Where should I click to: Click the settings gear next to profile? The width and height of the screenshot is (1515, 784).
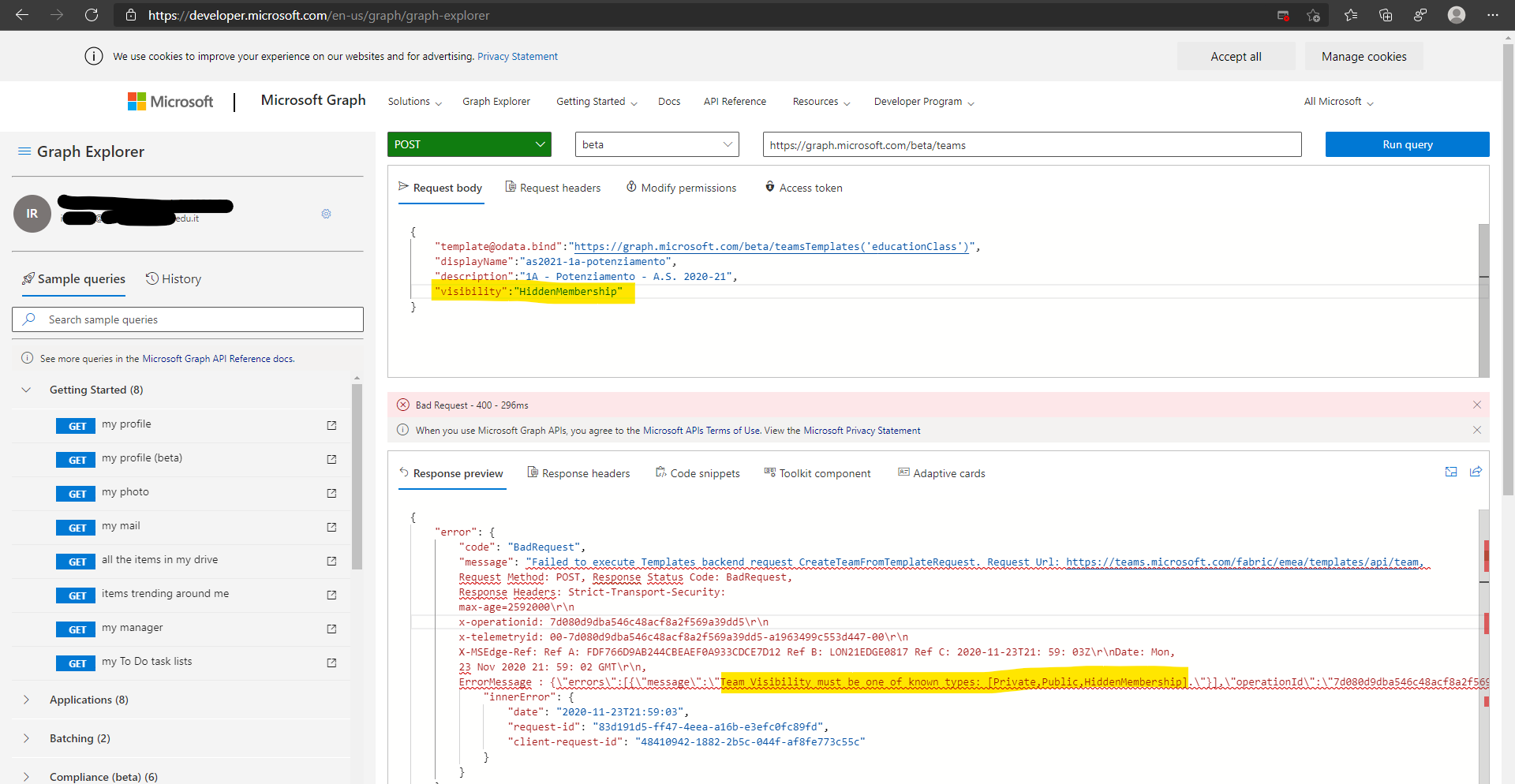coord(326,214)
